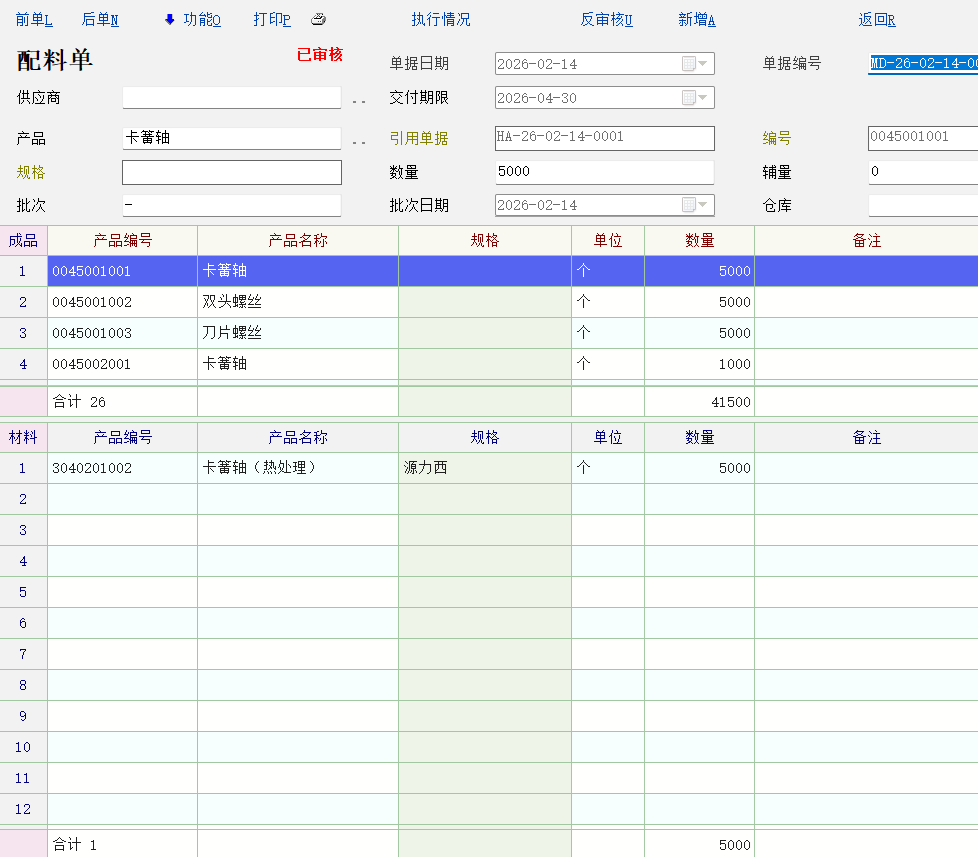Click 返回 to go back

(876, 20)
